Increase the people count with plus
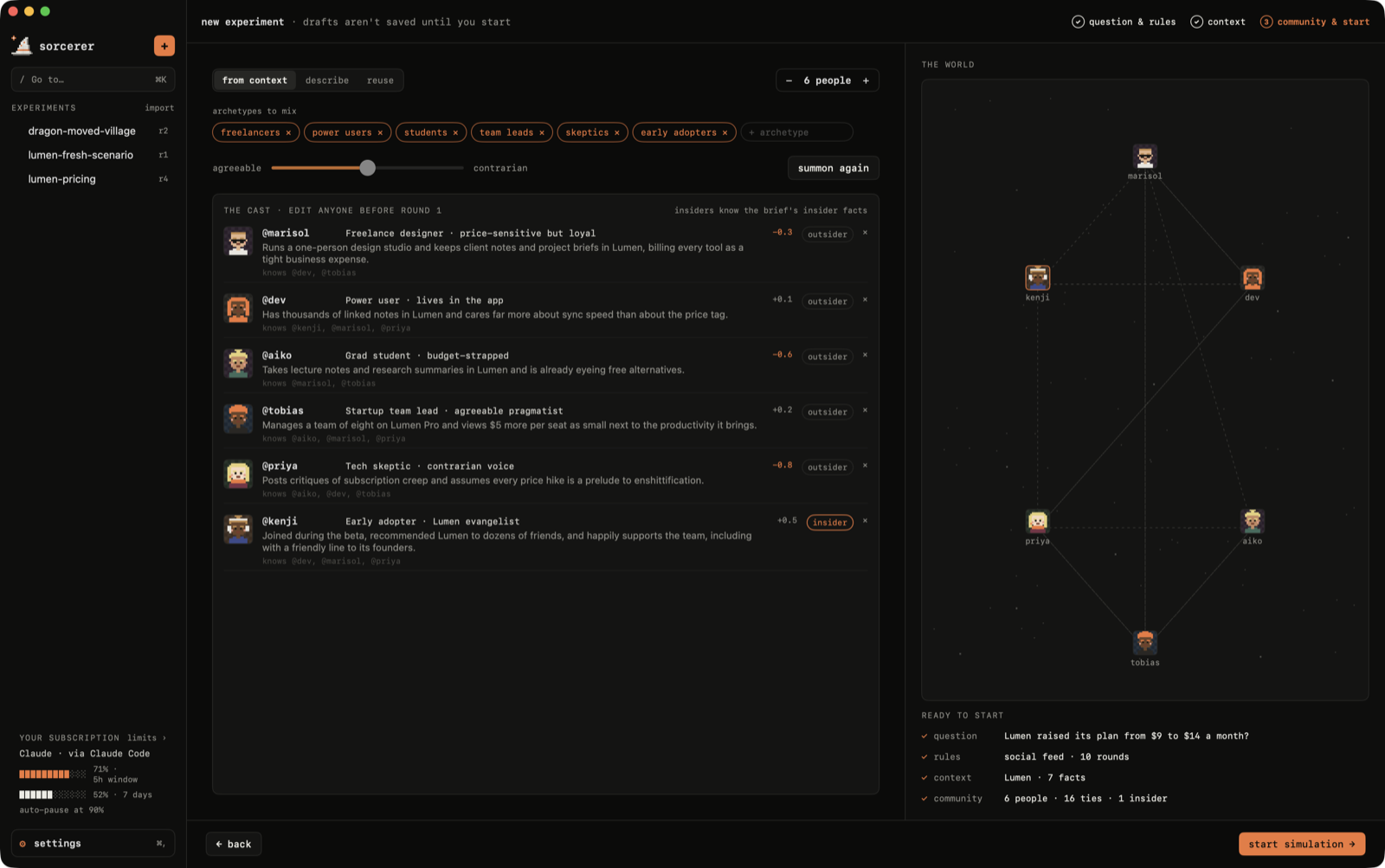Viewport: 1385px width, 868px height. [866, 80]
